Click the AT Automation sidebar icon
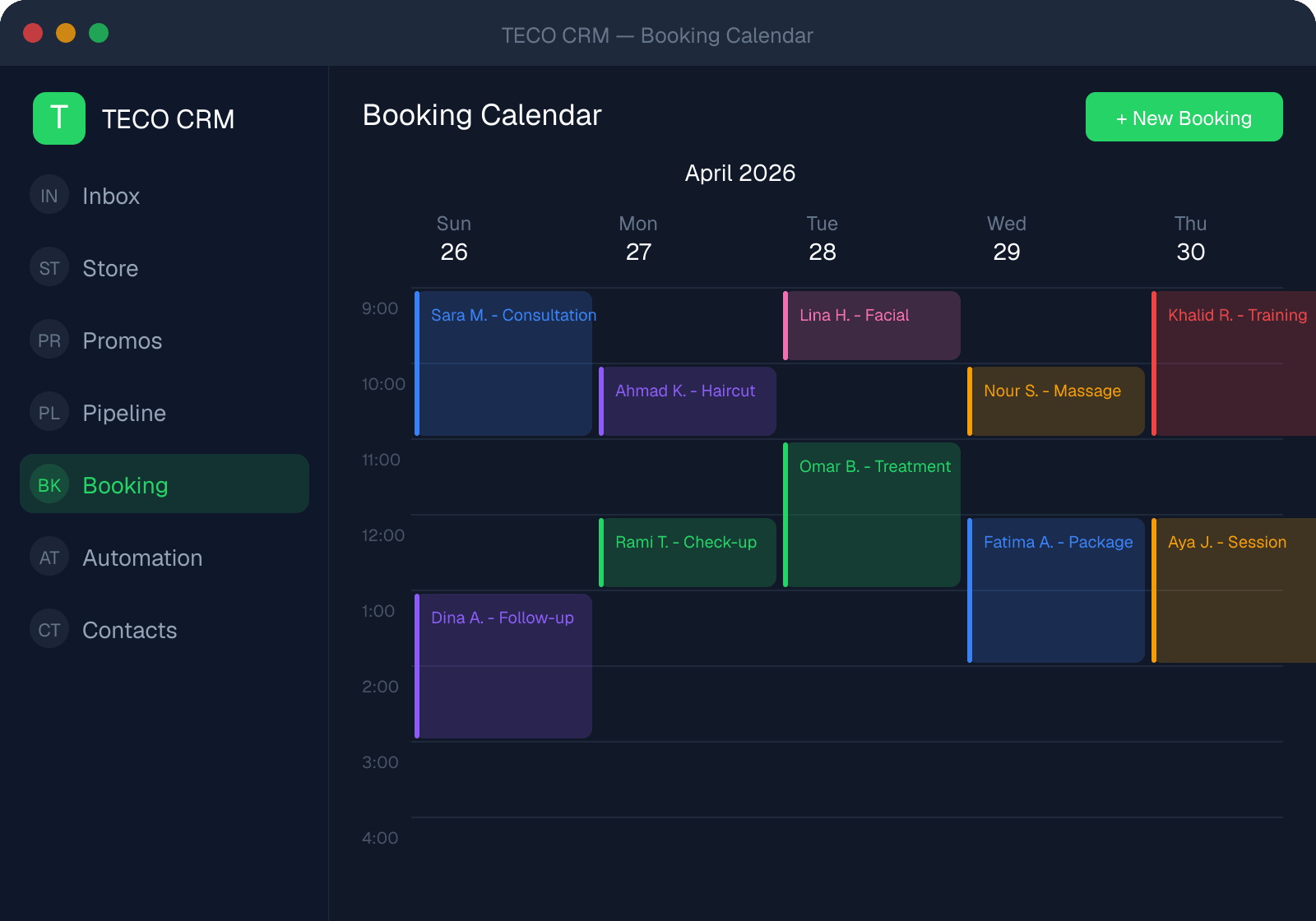The height and width of the screenshot is (921, 1316). [x=49, y=557]
